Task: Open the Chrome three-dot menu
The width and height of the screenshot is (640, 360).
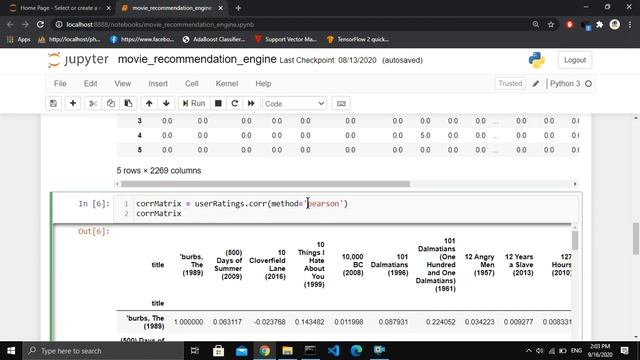Action: tap(630, 24)
